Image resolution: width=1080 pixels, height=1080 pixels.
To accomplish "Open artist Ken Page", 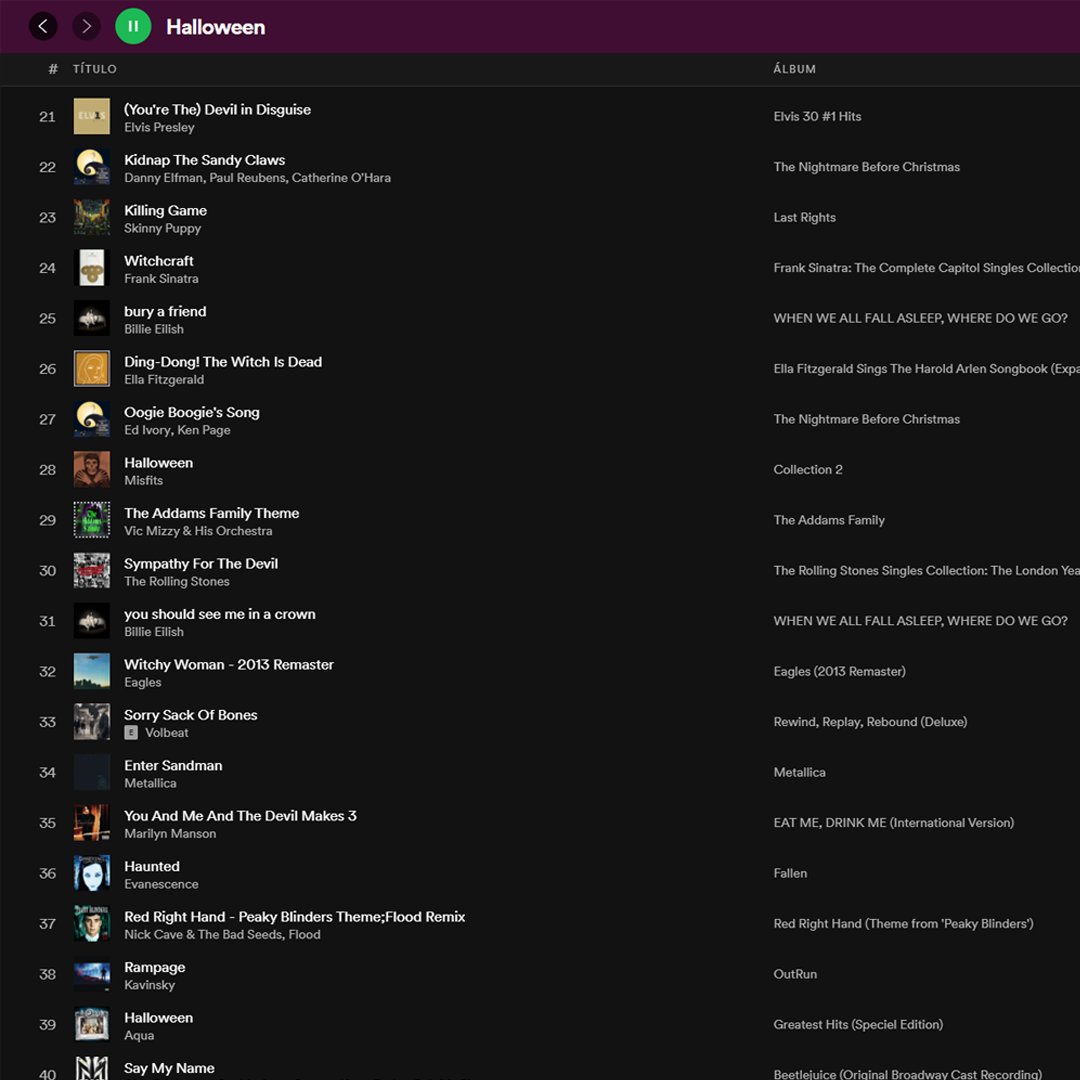I will tap(204, 430).
